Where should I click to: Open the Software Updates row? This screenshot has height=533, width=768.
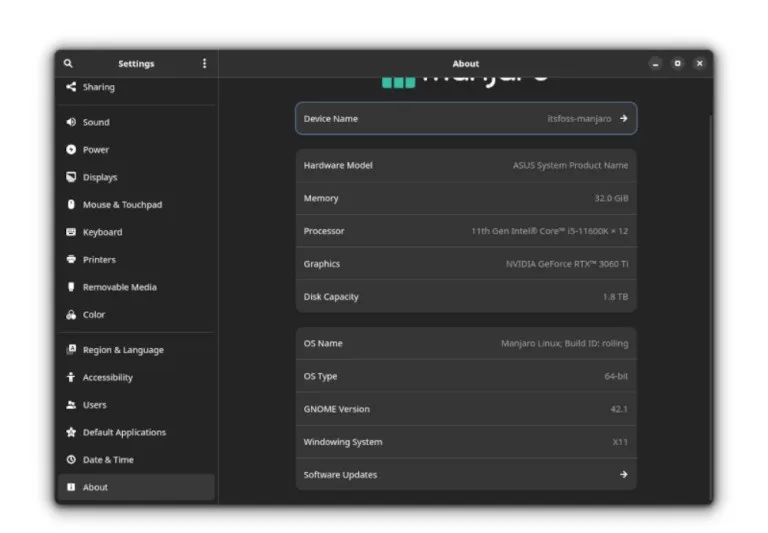[466, 474]
